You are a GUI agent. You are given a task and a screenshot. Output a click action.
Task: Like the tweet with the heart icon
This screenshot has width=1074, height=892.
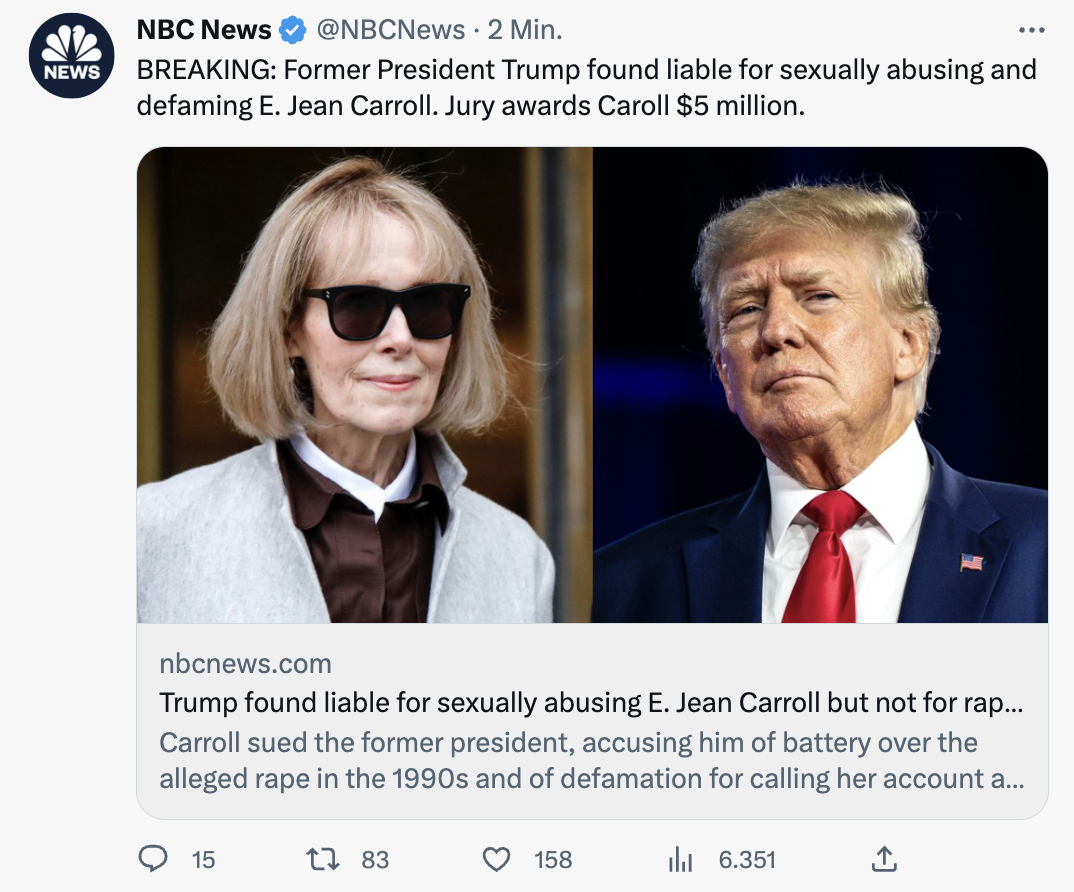pos(497,859)
